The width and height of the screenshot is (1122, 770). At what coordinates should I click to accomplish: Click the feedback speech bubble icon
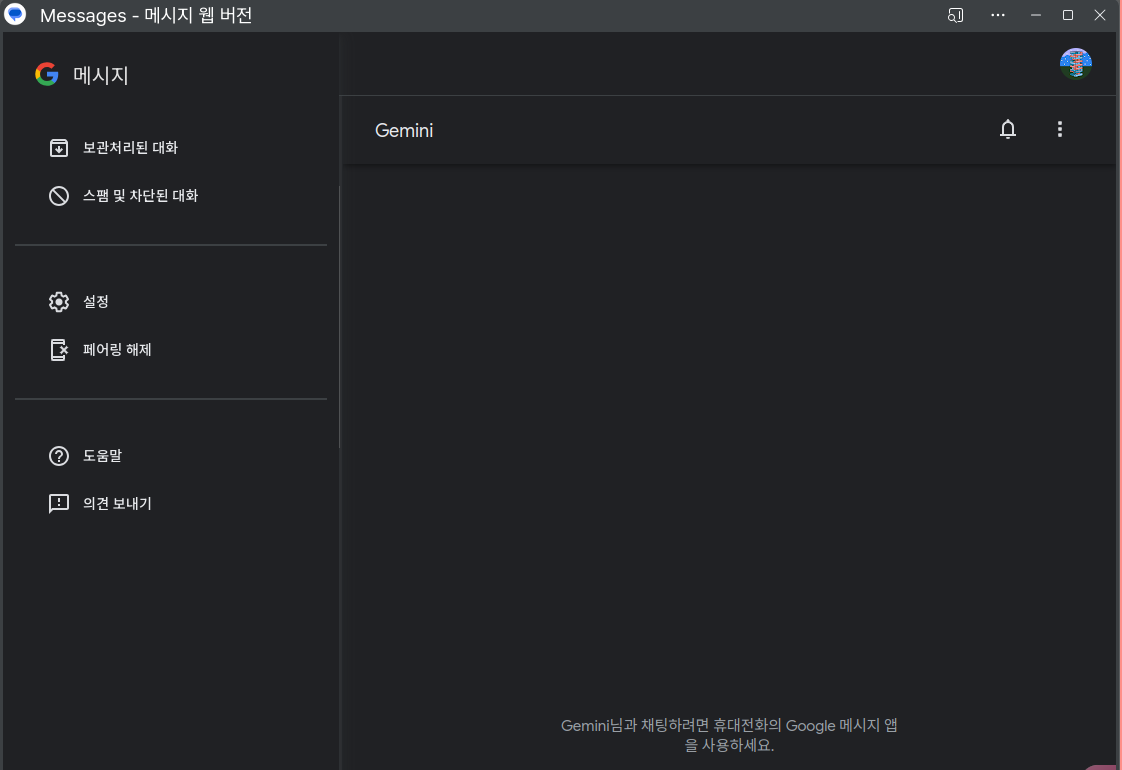tap(59, 504)
